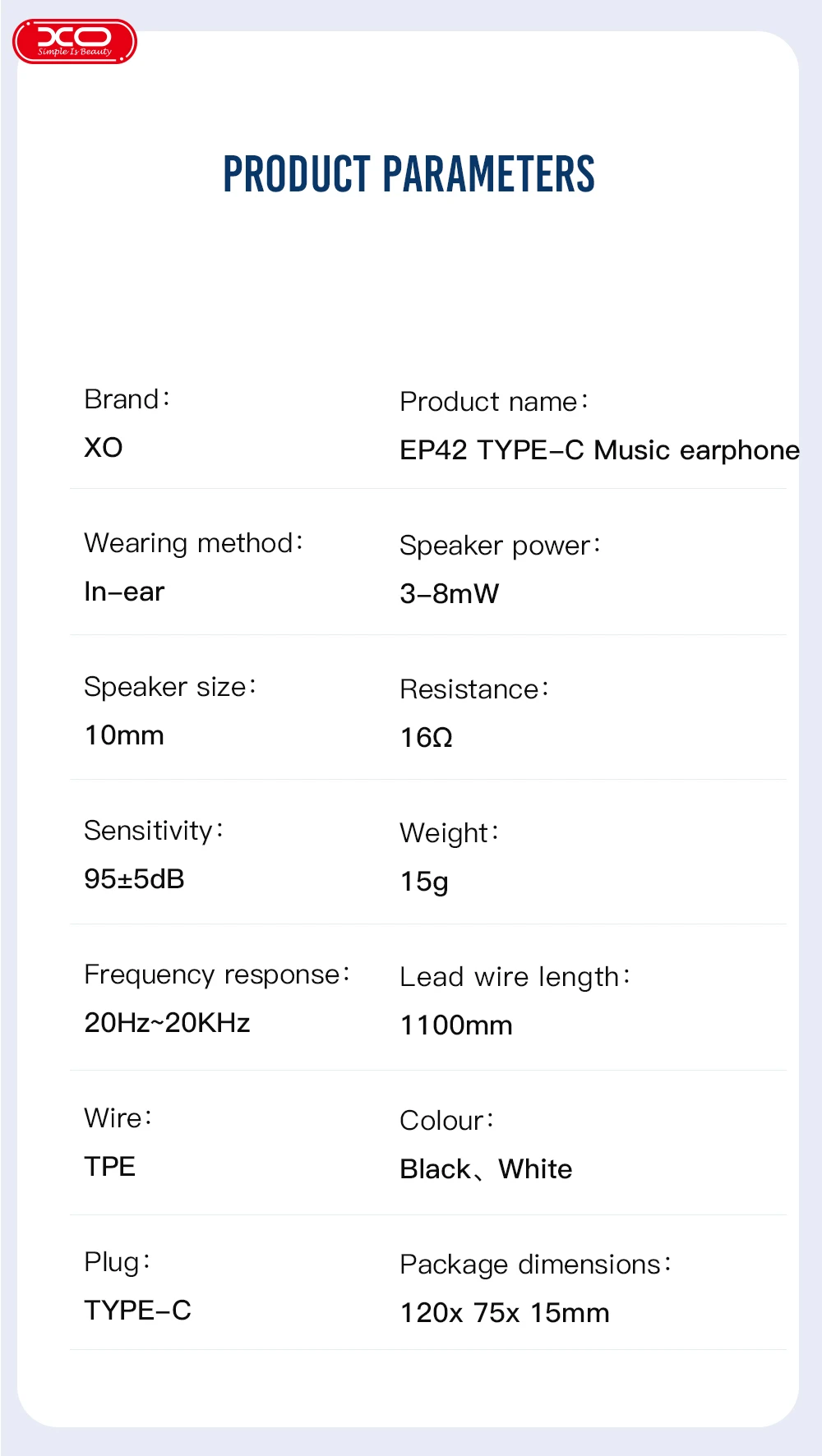Click the Brand label
Screen dimensions: 822x1456
tap(127, 399)
